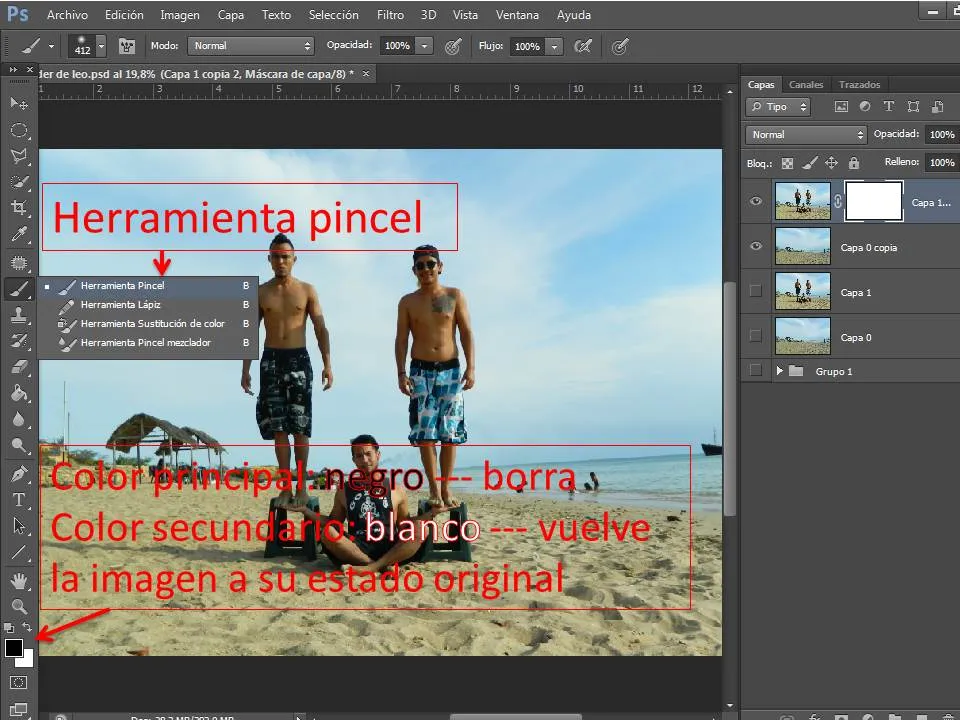
Task: Choose Herramienta Sustitución de color
Action: pos(148,323)
